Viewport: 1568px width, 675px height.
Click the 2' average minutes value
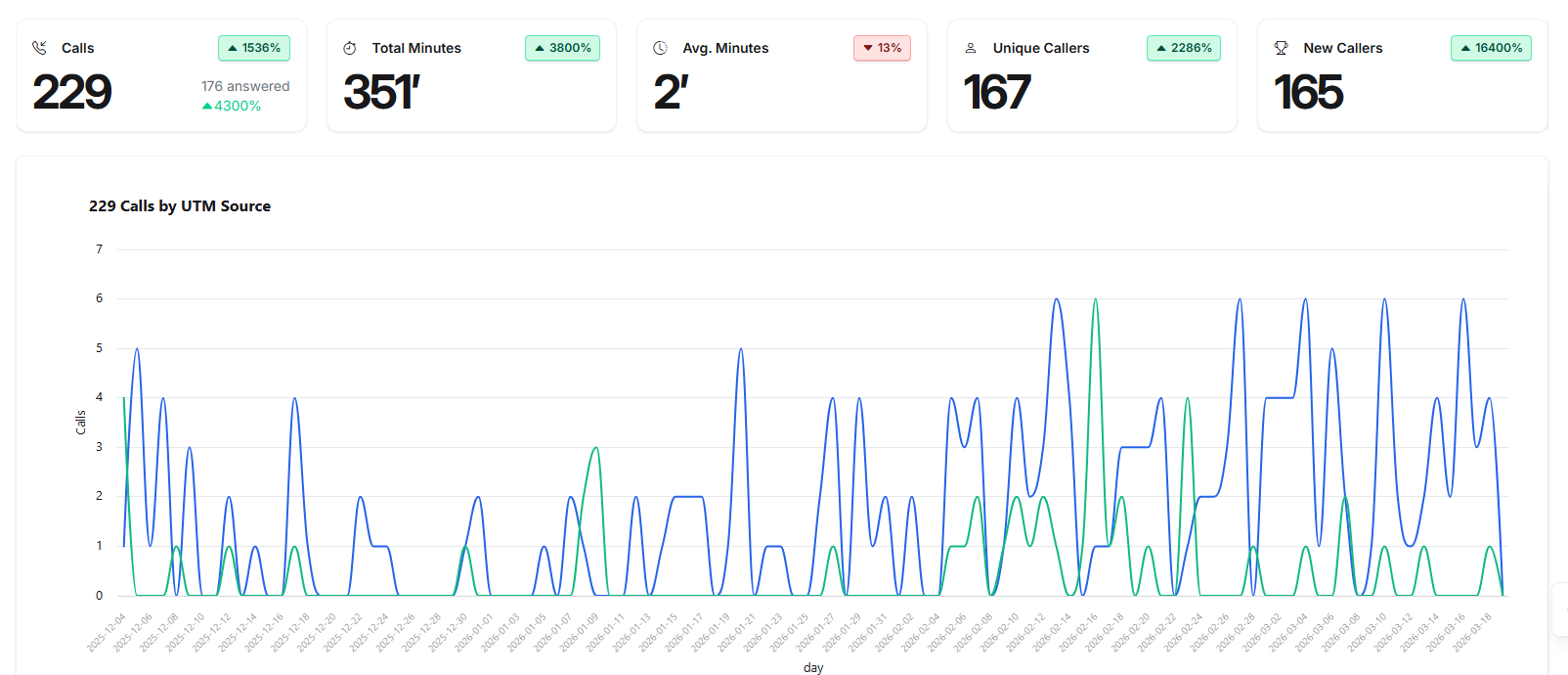671,93
